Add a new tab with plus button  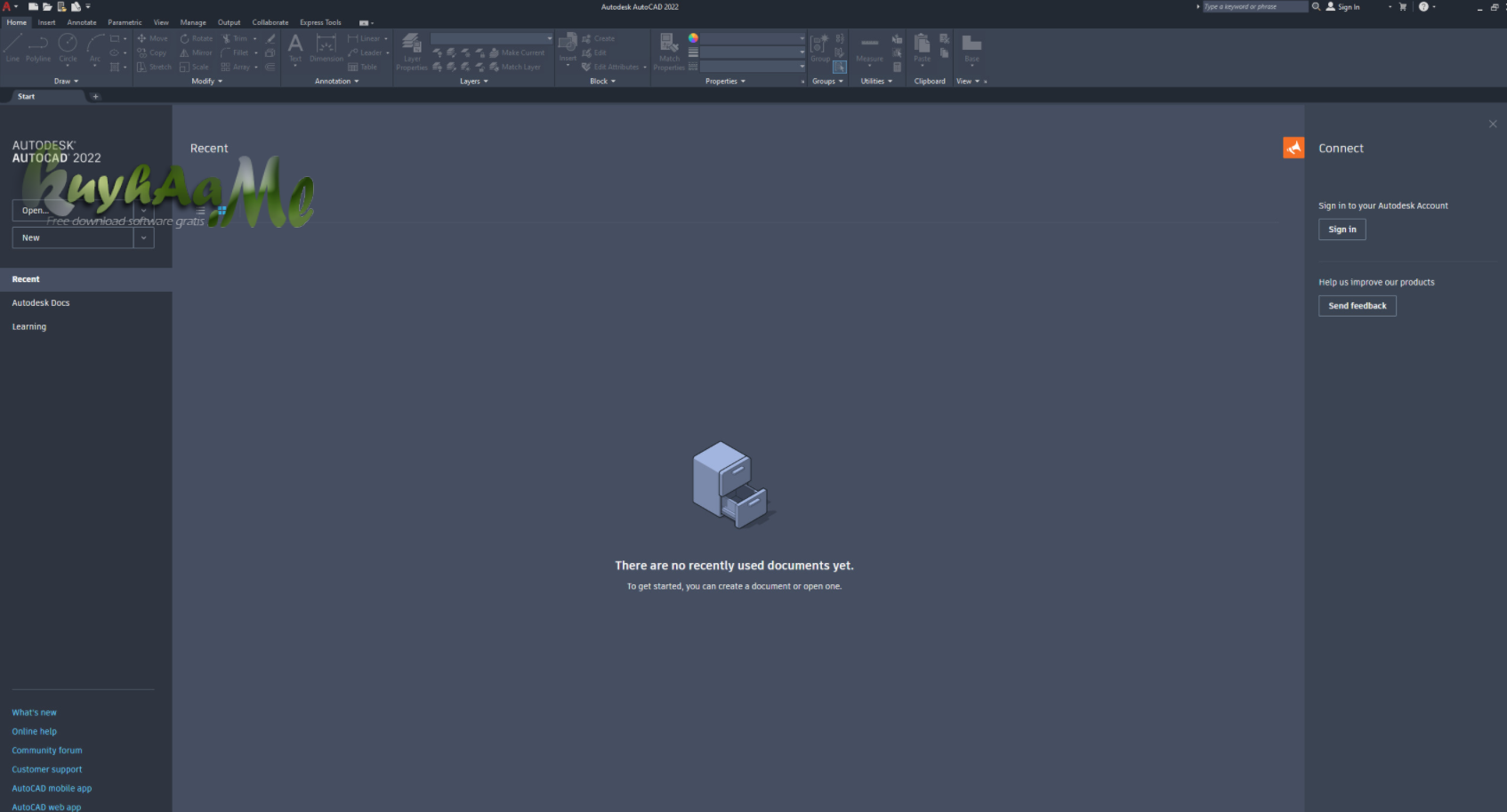click(x=95, y=96)
